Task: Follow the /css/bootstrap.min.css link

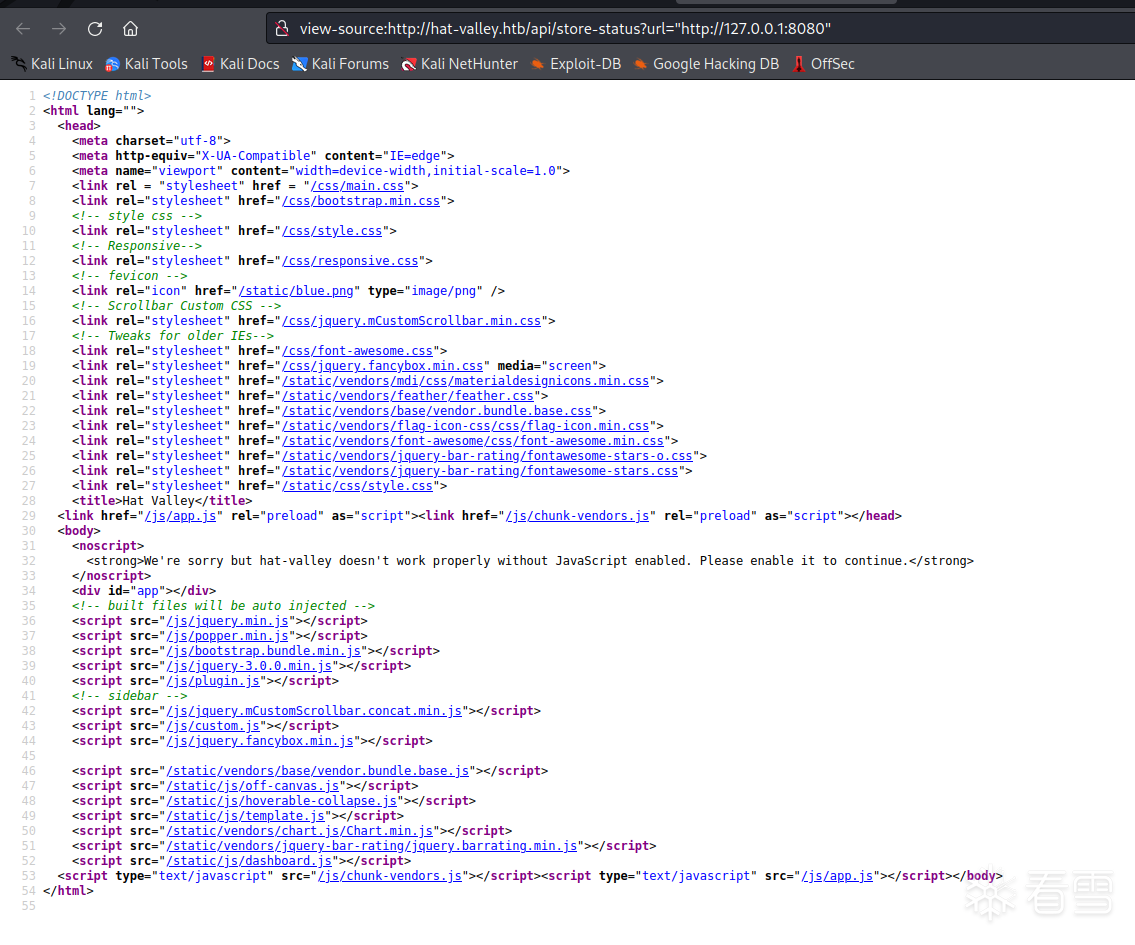Action: pyautogui.click(x=360, y=201)
